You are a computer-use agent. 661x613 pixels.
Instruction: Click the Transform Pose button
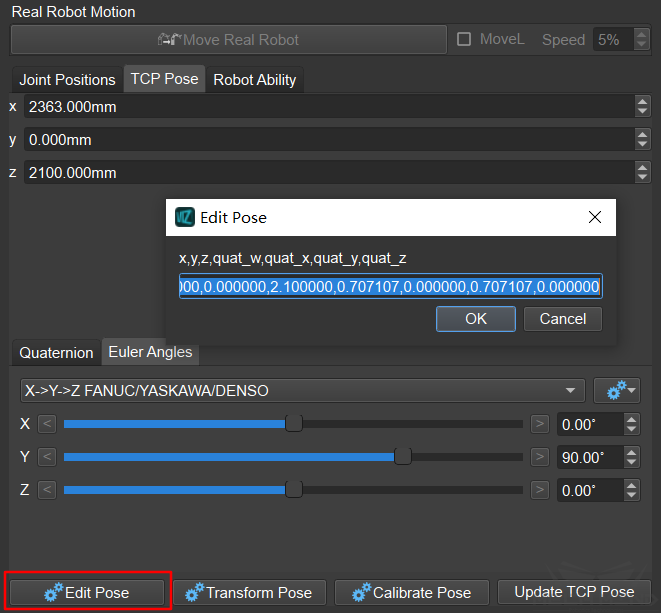(x=249, y=592)
